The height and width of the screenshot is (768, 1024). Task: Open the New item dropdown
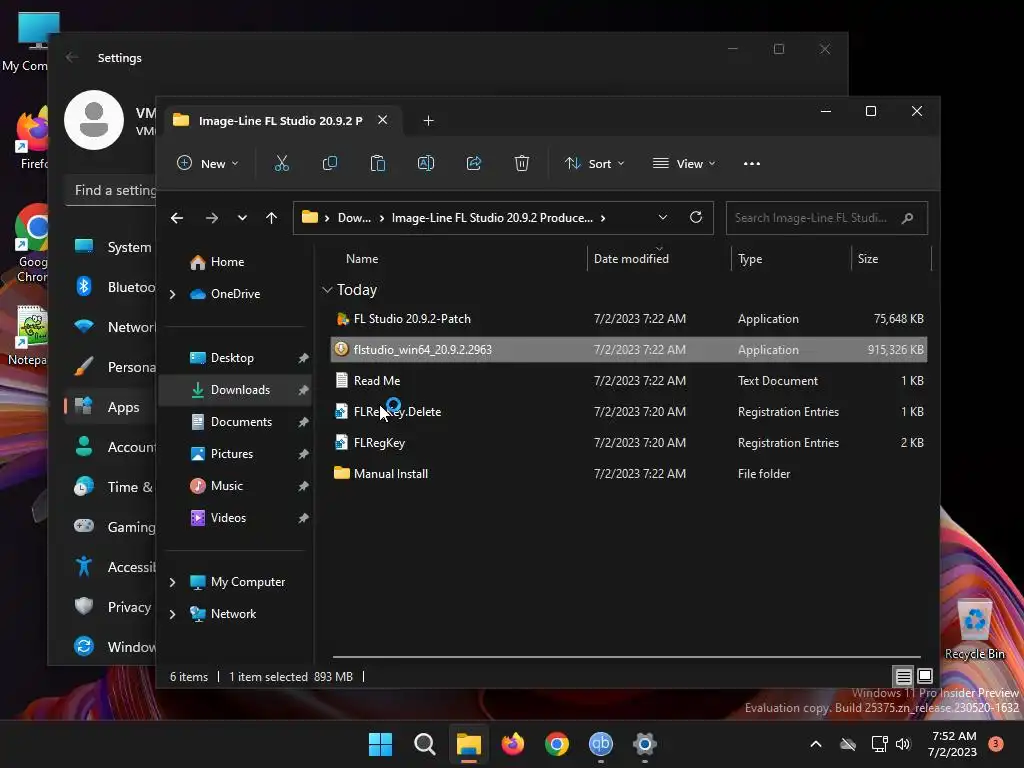click(208, 163)
